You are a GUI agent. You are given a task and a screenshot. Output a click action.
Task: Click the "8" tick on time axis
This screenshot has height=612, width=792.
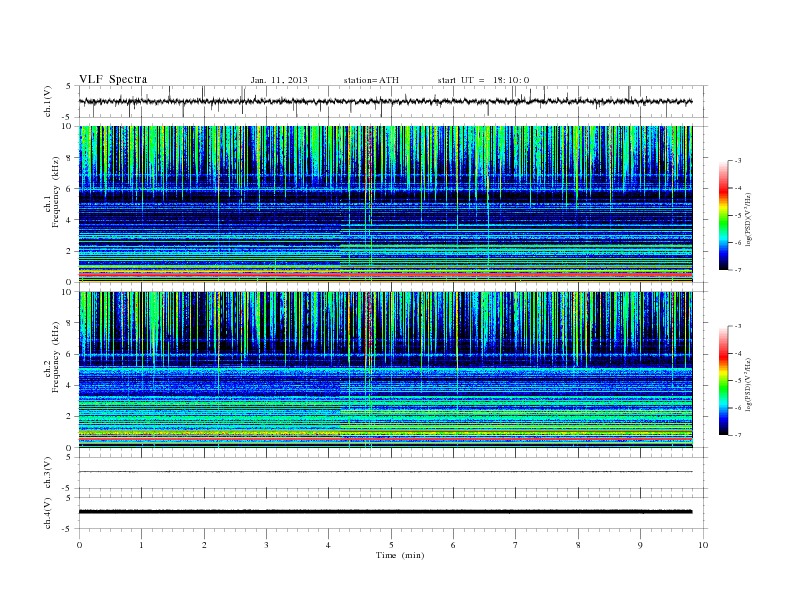pyautogui.click(x=578, y=545)
